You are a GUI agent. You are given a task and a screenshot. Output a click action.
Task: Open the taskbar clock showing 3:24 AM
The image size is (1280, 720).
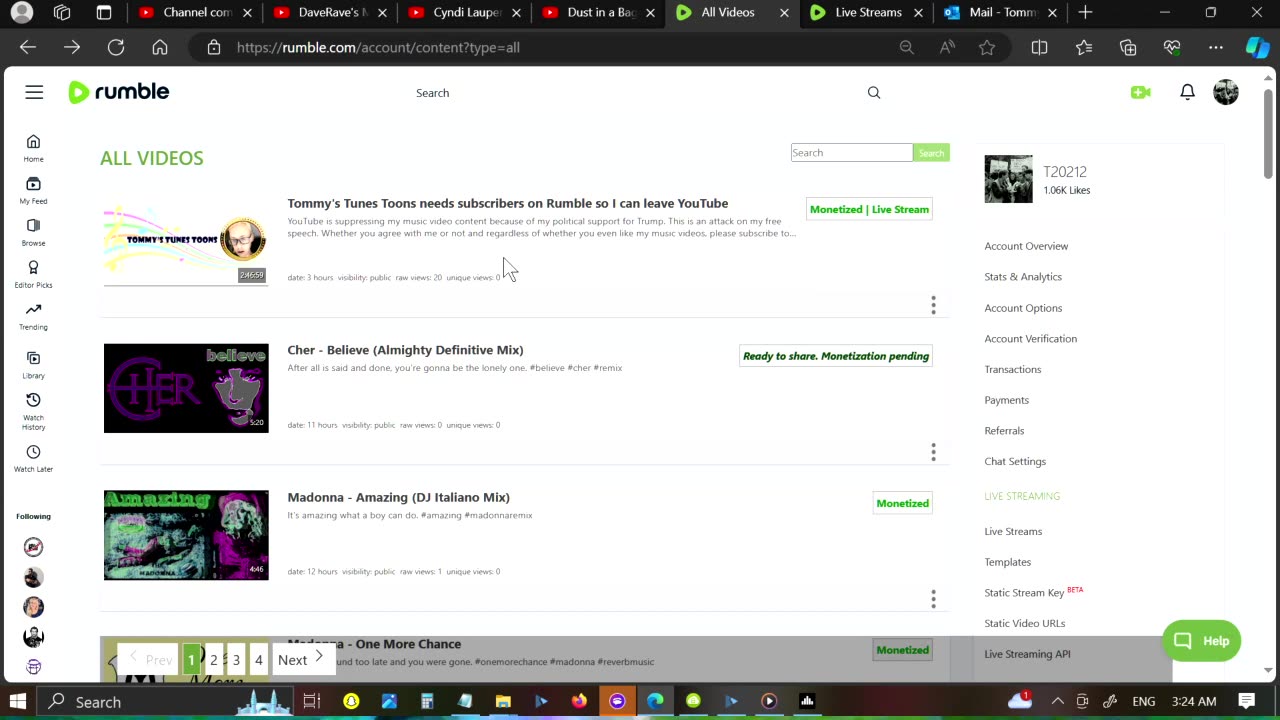pyautogui.click(x=1194, y=701)
